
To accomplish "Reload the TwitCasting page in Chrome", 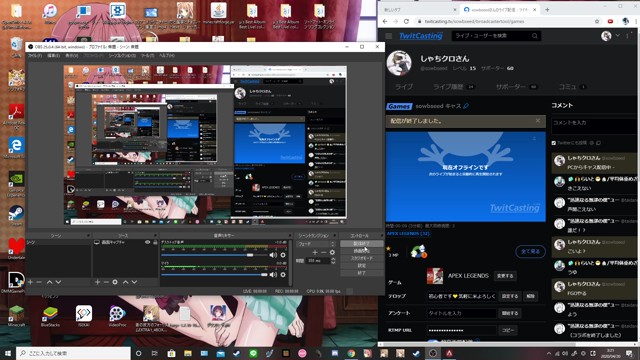I will 406,21.
